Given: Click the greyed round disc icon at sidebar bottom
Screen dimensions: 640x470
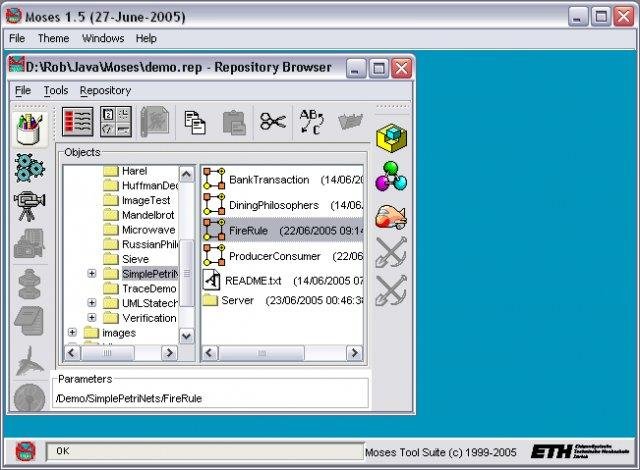Looking at the screenshot, I should tap(29, 397).
